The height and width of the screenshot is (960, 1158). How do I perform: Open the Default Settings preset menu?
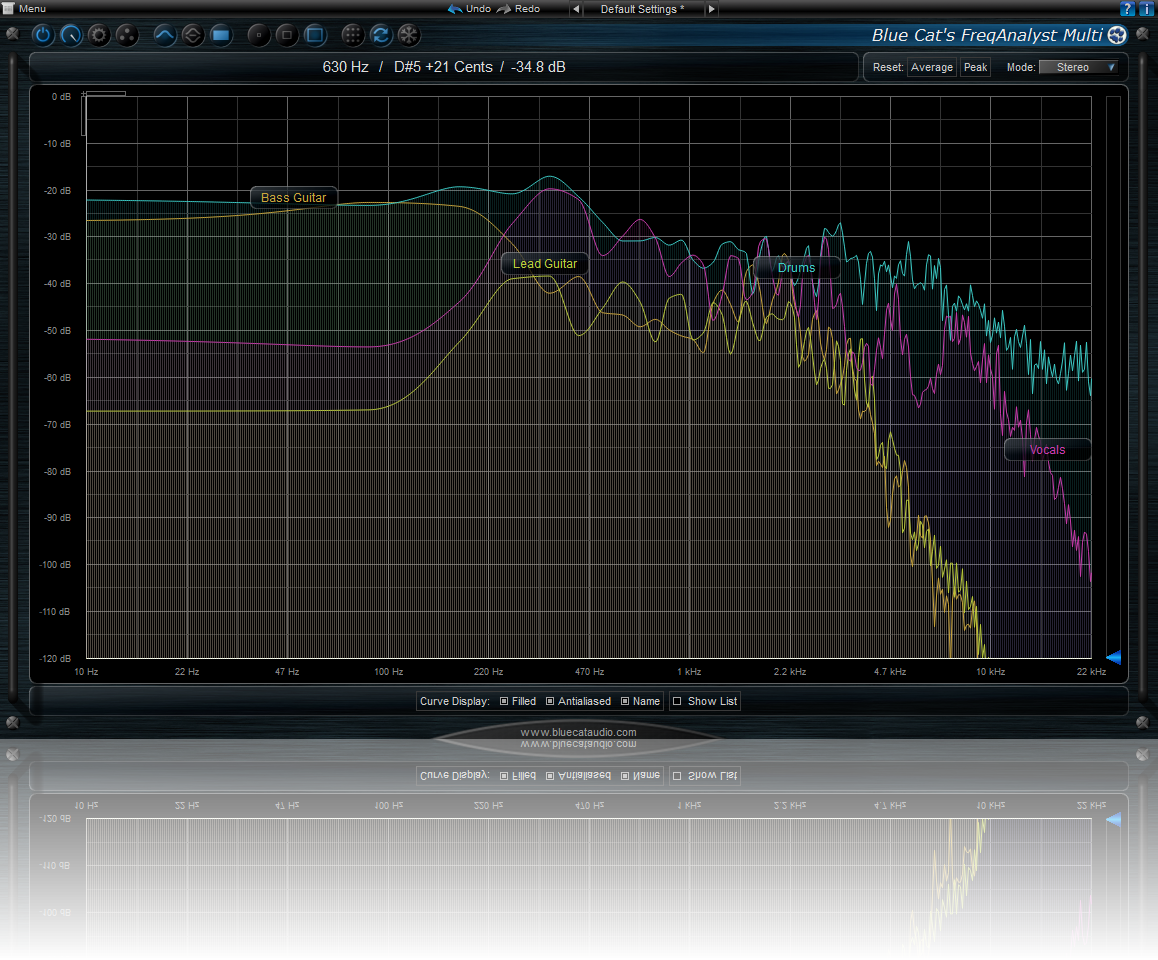[643, 9]
